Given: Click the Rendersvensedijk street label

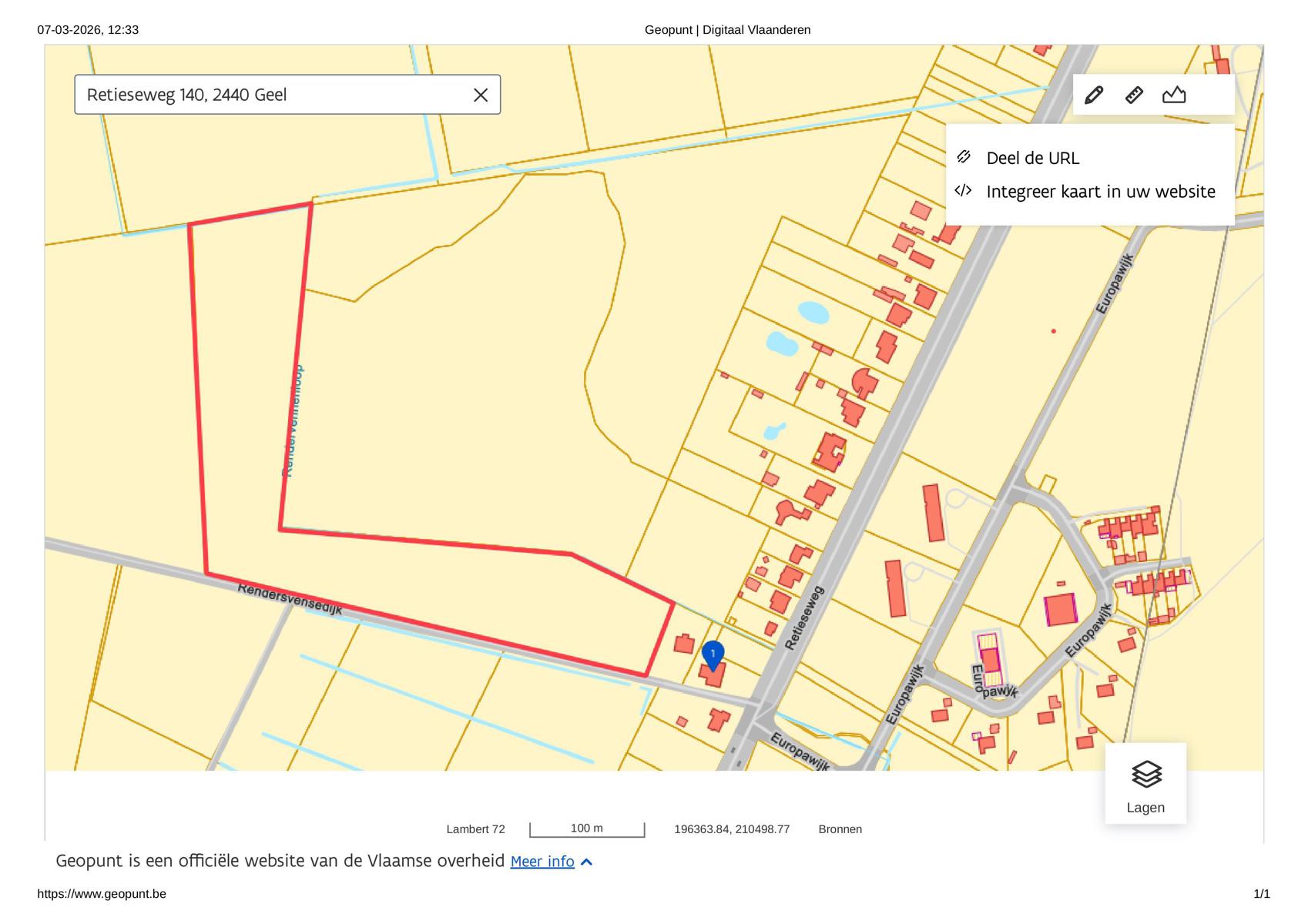Looking at the screenshot, I should pyautogui.click(x=290, y=599).
